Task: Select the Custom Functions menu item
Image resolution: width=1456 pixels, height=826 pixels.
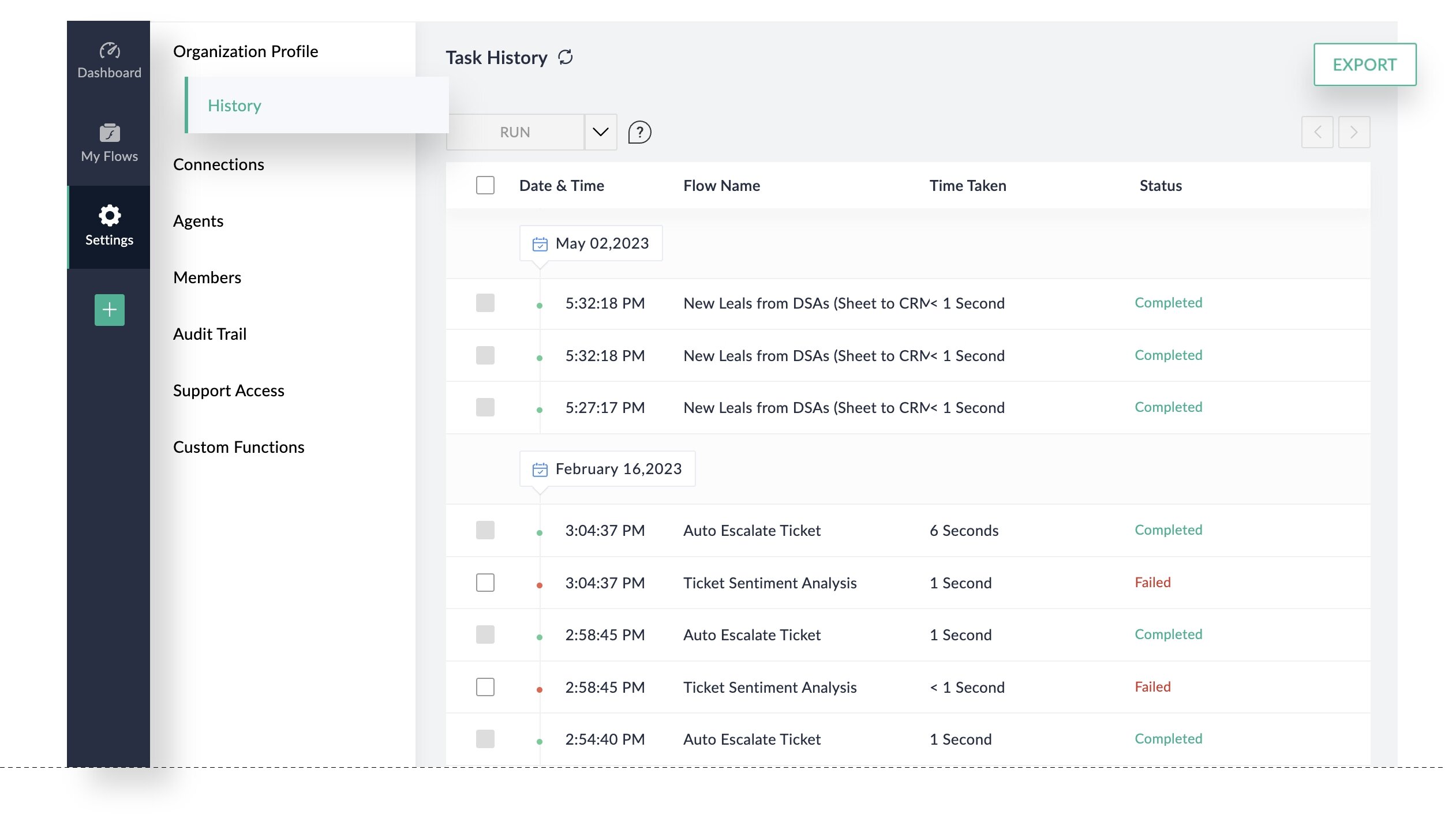Action: pyautogui.click(x=238, y=446)
